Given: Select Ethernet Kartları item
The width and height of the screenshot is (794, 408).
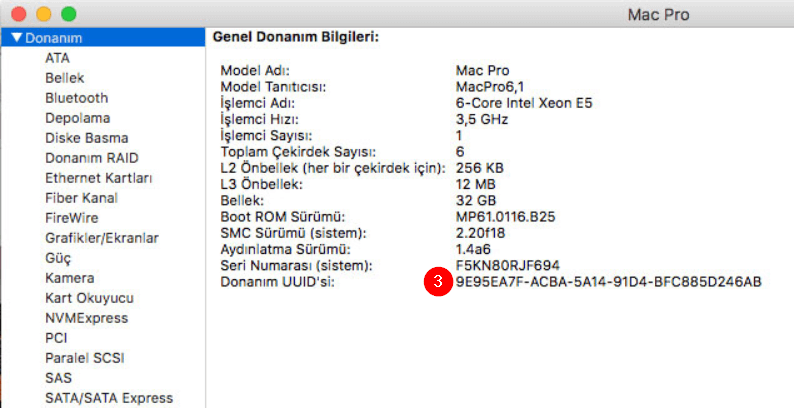Looking at the screenshot, I should 99,178.
